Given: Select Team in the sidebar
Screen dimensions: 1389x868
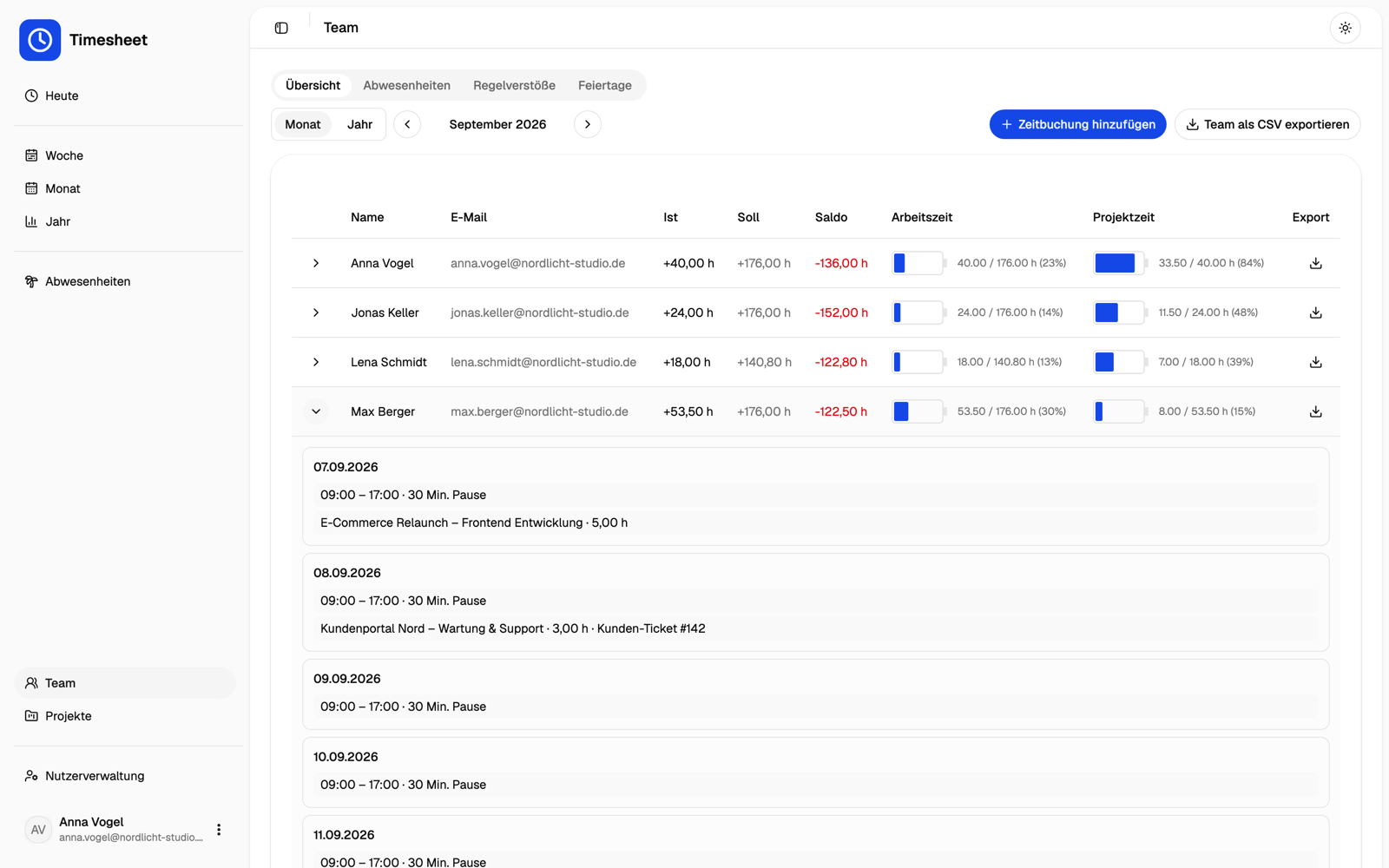Looking at the screenshot, I should point(125,683).
